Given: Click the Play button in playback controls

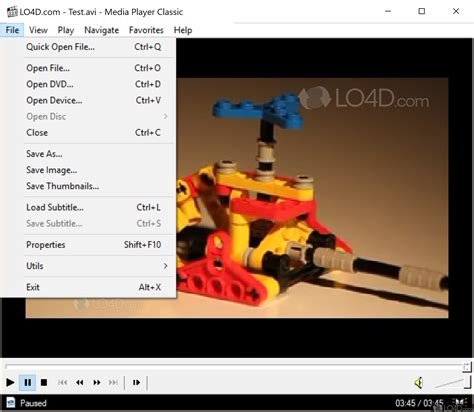Looking at the screenshot, I should (10, 382).
